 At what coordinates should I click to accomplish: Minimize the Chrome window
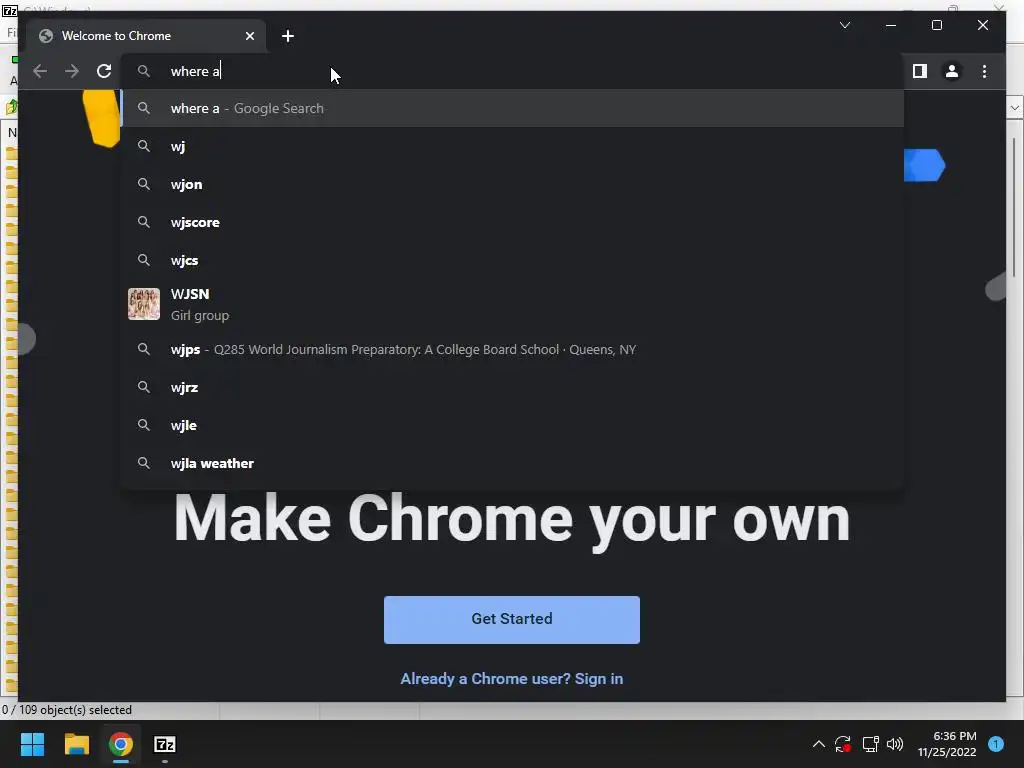891,25
